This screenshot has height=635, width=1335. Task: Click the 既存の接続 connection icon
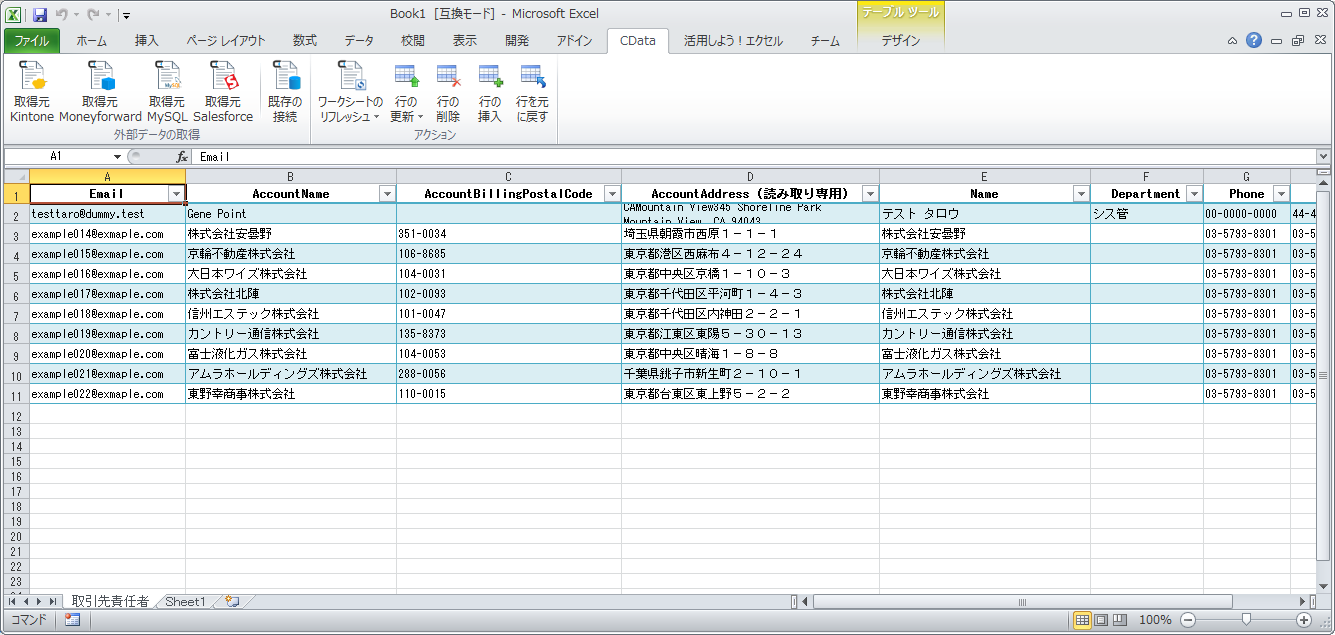click(284, 90)
